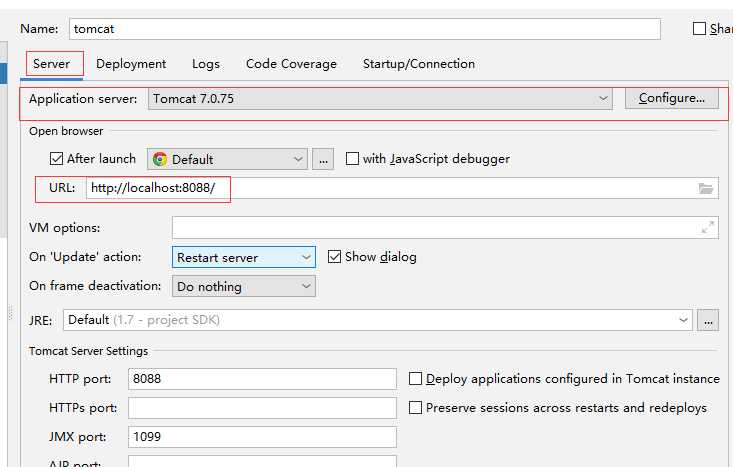Click the browse button next to JRE field
The image size is (733, 467).
(708, 320)
